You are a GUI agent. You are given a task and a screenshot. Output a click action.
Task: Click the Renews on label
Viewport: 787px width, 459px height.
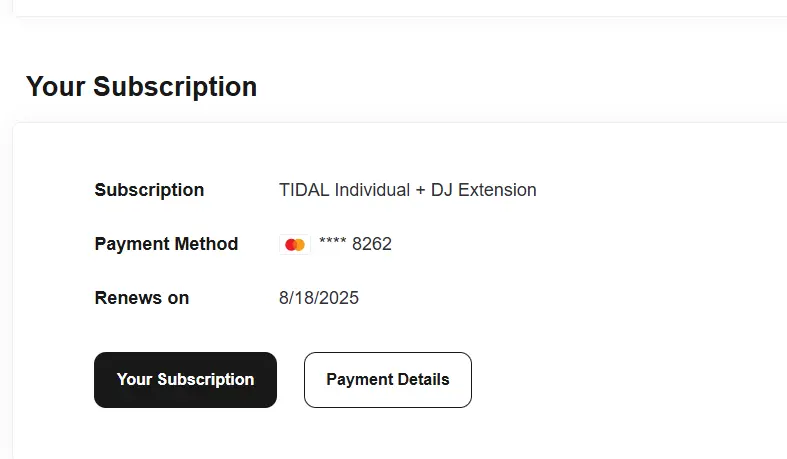click(x=142, y=298)
